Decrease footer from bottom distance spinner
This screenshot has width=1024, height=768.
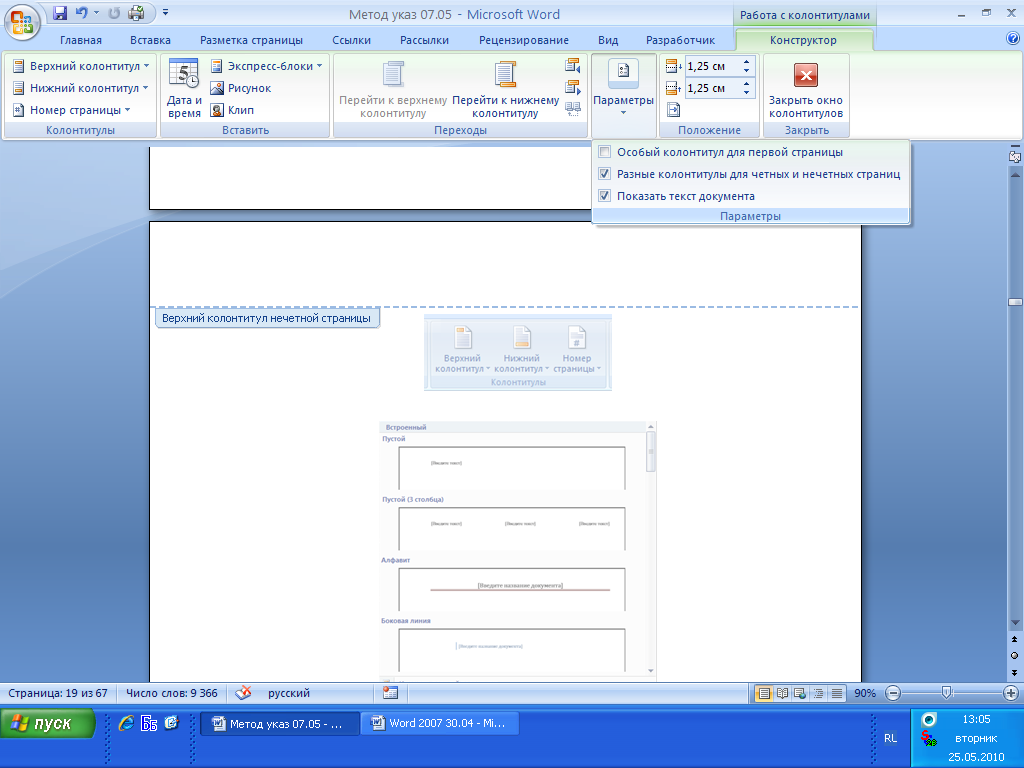[746, 92]
